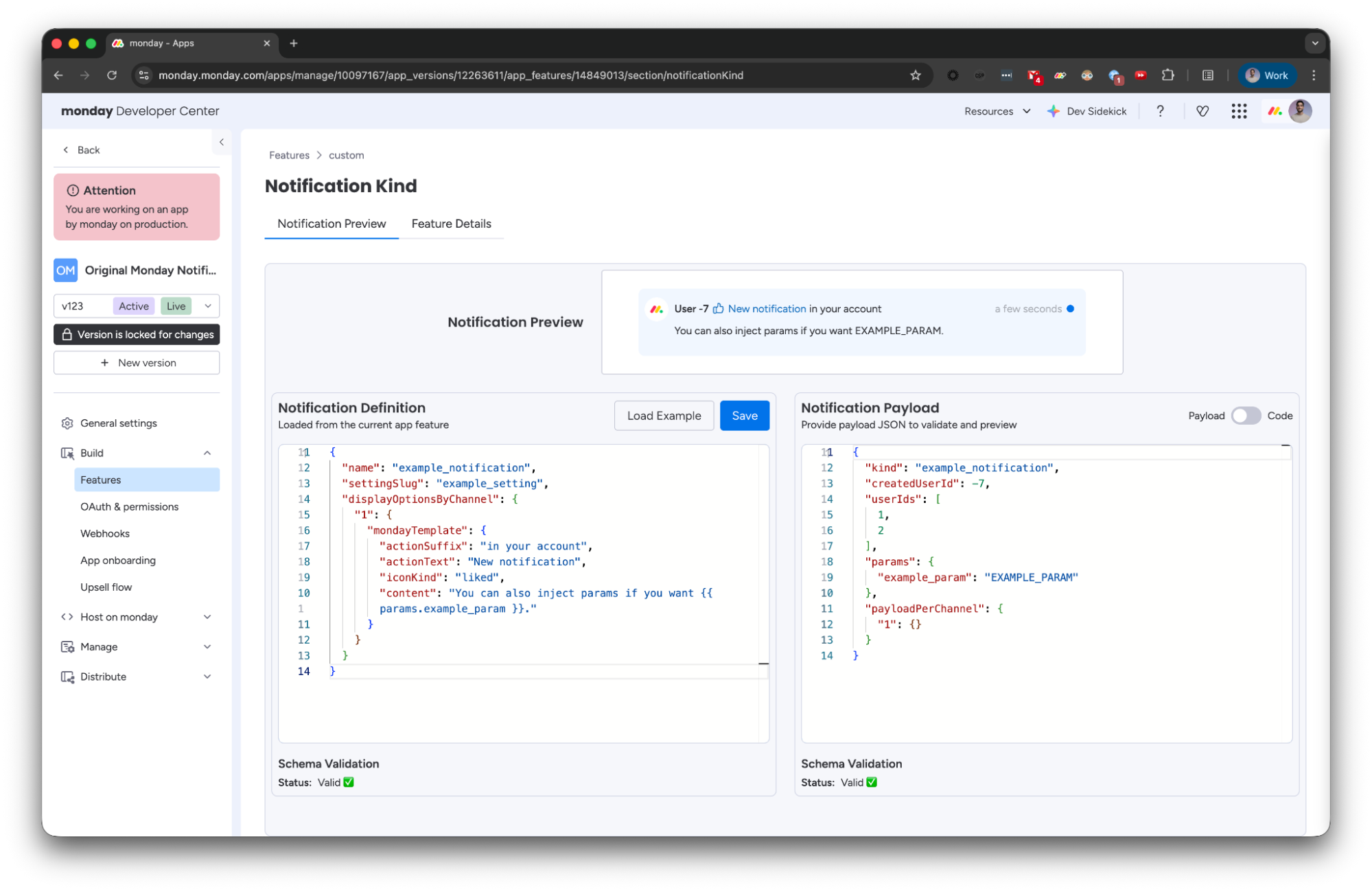Open Chrome three-dot menu
Viewport: 1372px width, 892px height.
1314,75
